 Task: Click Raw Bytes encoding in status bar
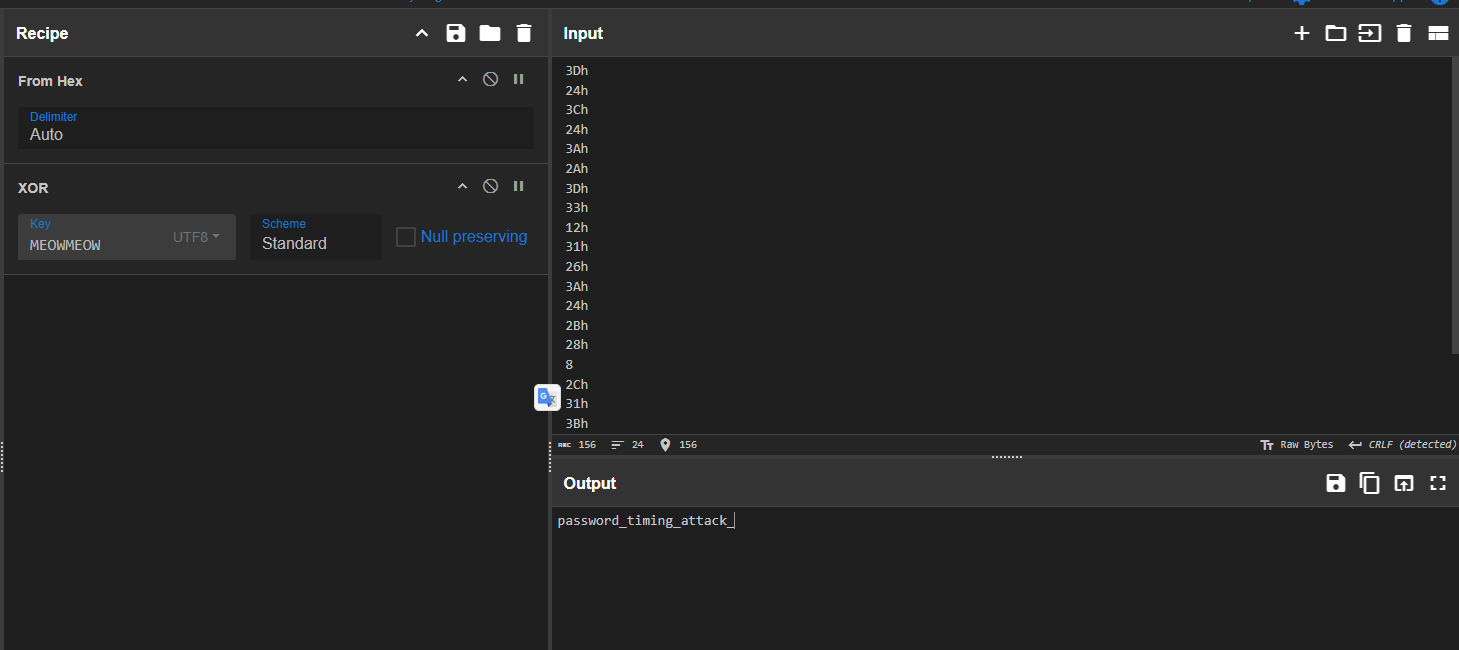tap(1297, 444)
